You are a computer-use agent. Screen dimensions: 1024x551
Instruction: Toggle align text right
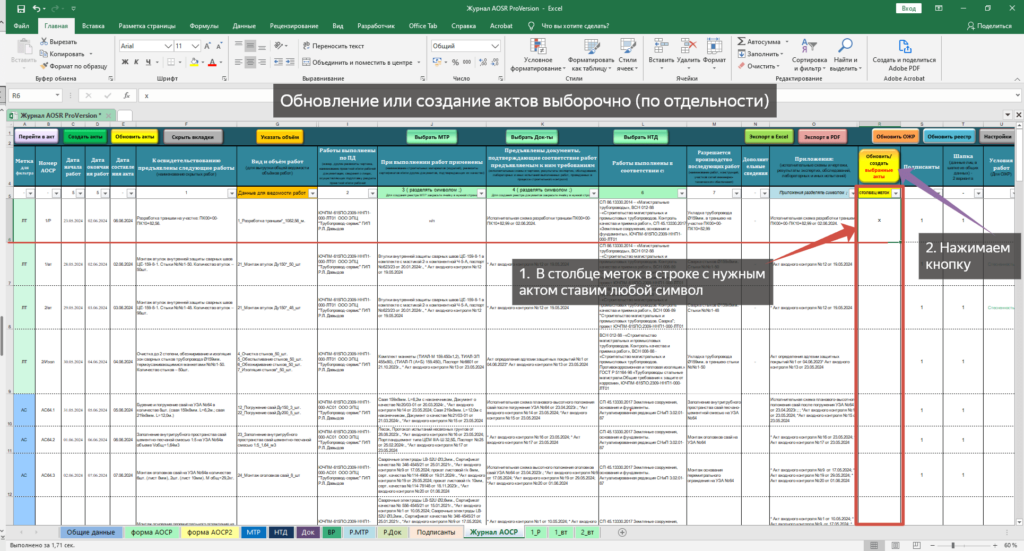pos(262,62)
